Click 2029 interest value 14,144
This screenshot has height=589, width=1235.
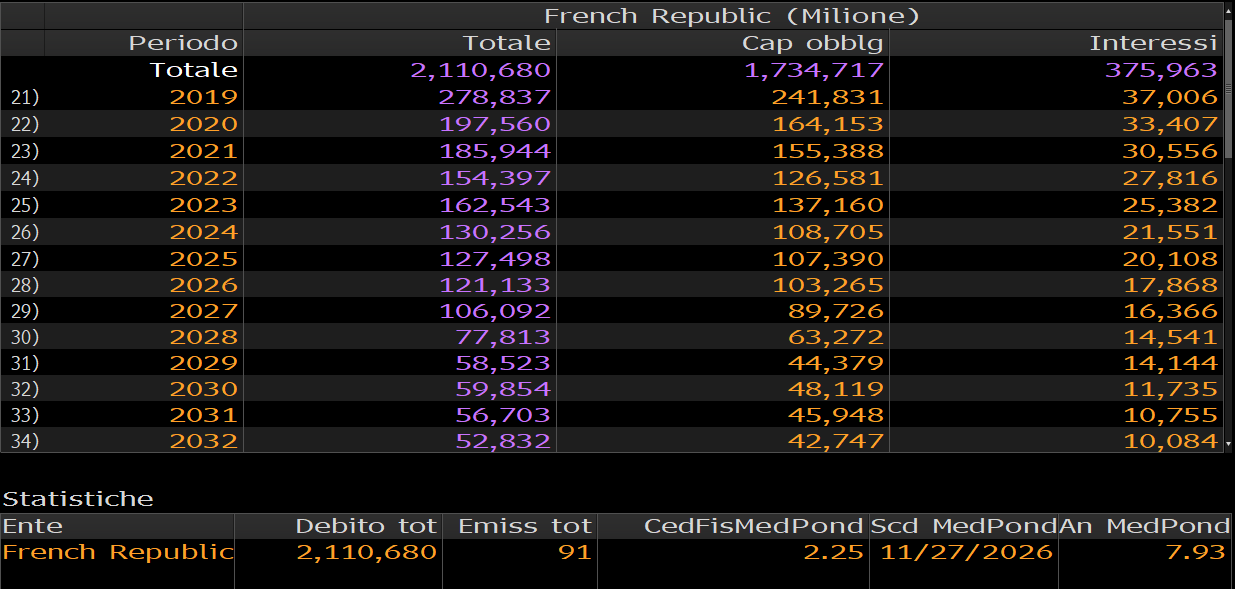point(1168,363)
